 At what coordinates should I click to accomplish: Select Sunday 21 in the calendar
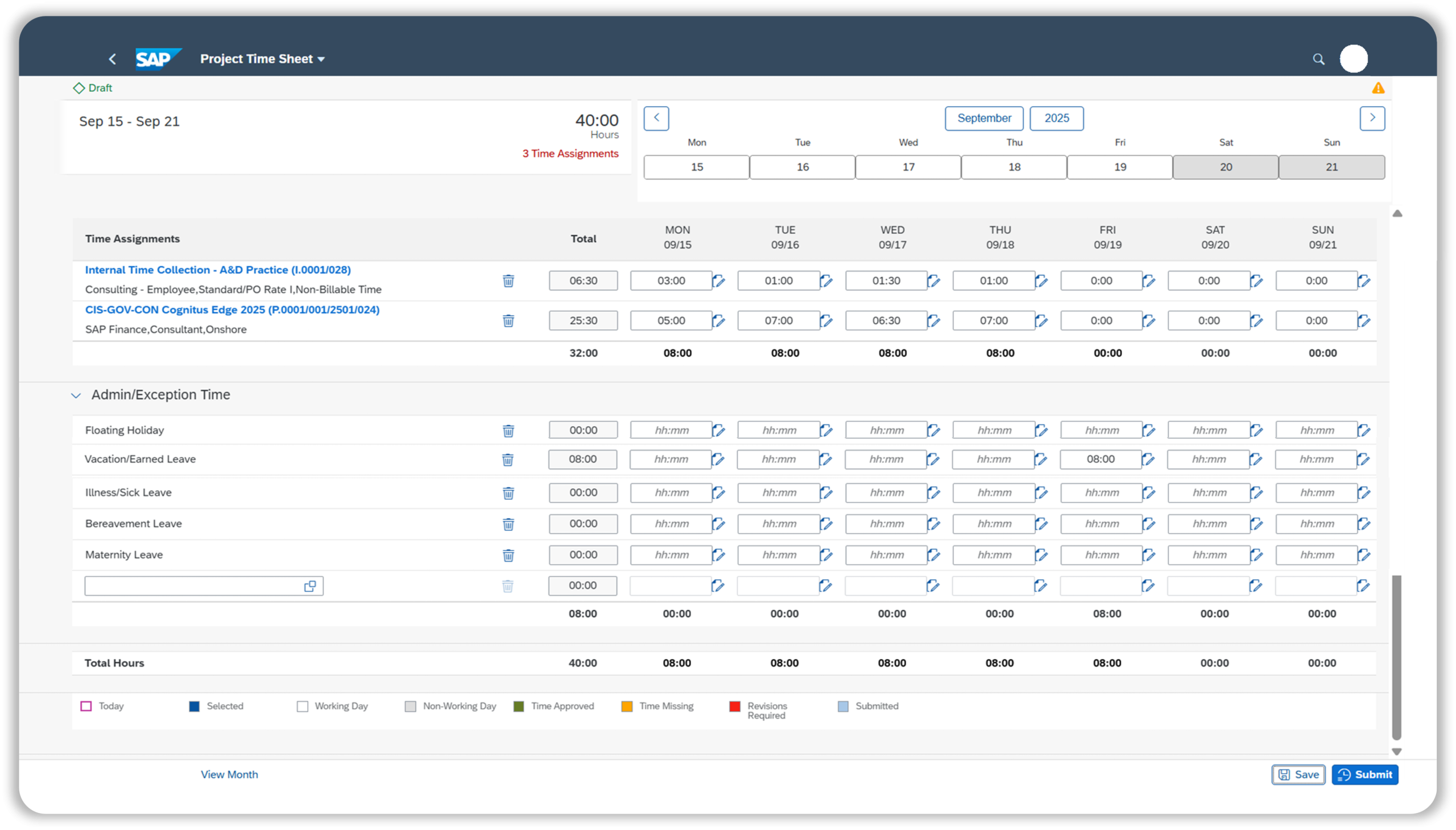(1331, 167)
